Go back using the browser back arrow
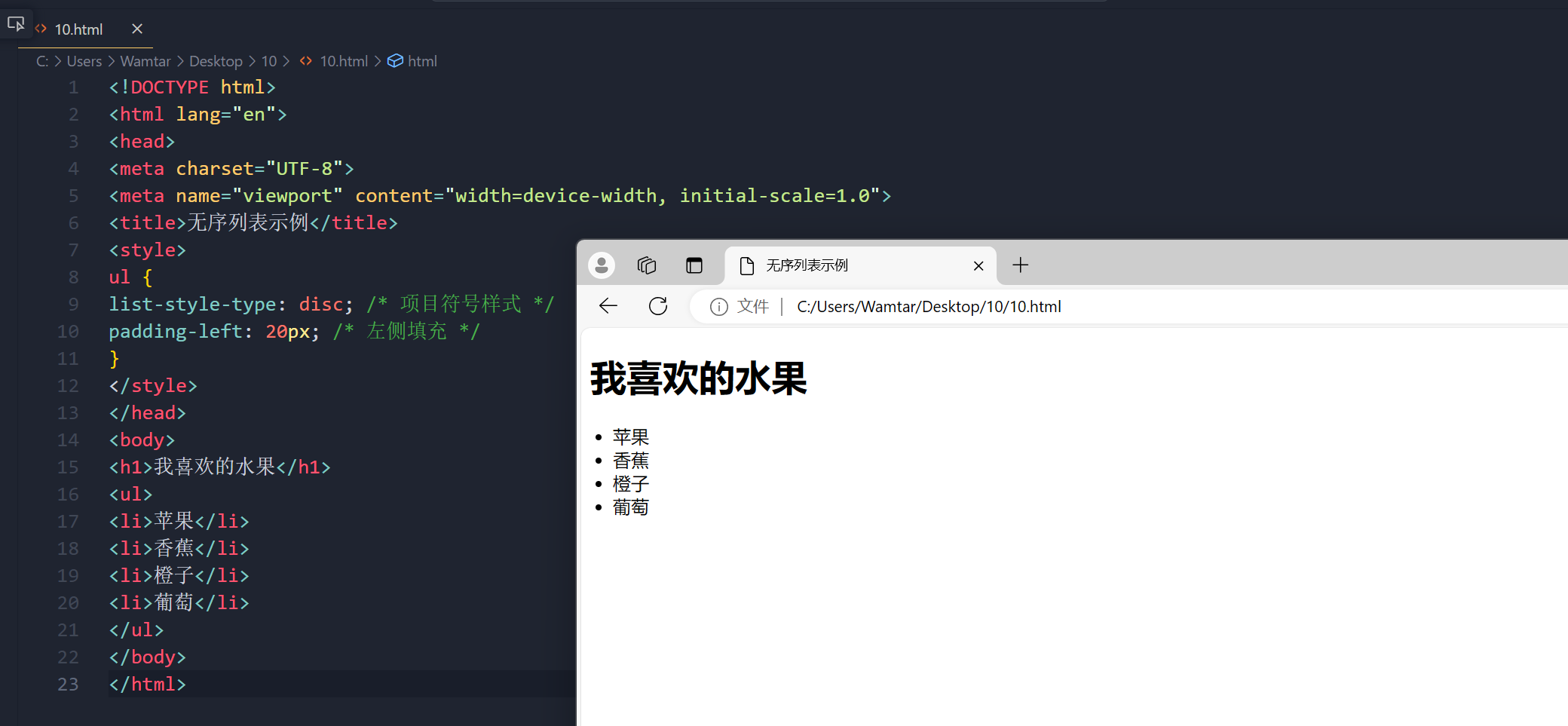This screenshot has height=726, width=1568. (608, 306)
